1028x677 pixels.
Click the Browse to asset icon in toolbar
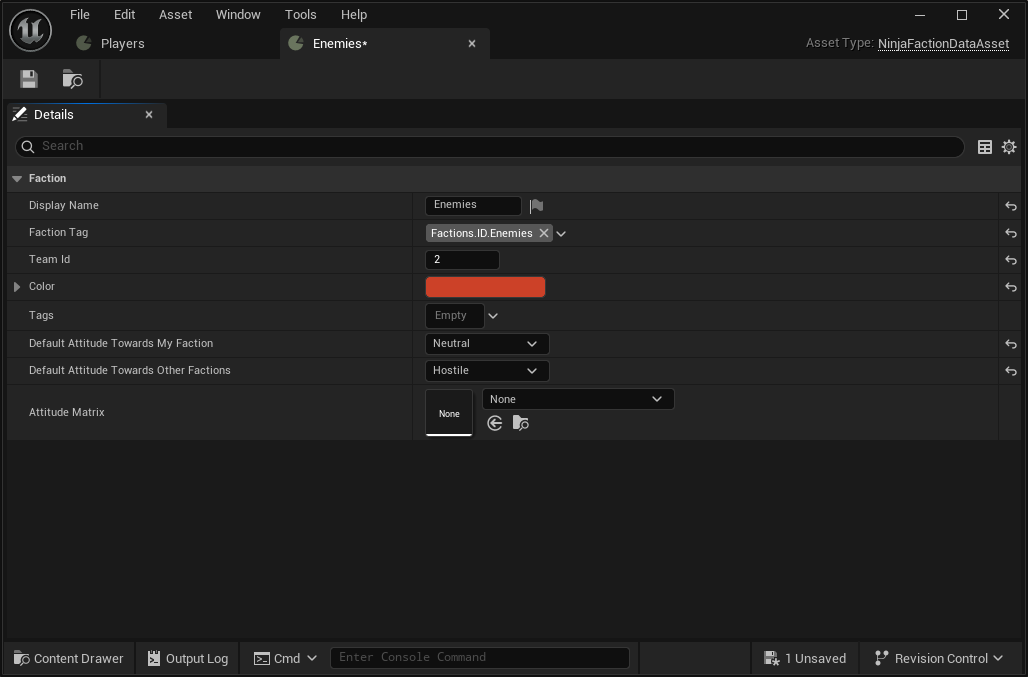click(x=72, y=79)
